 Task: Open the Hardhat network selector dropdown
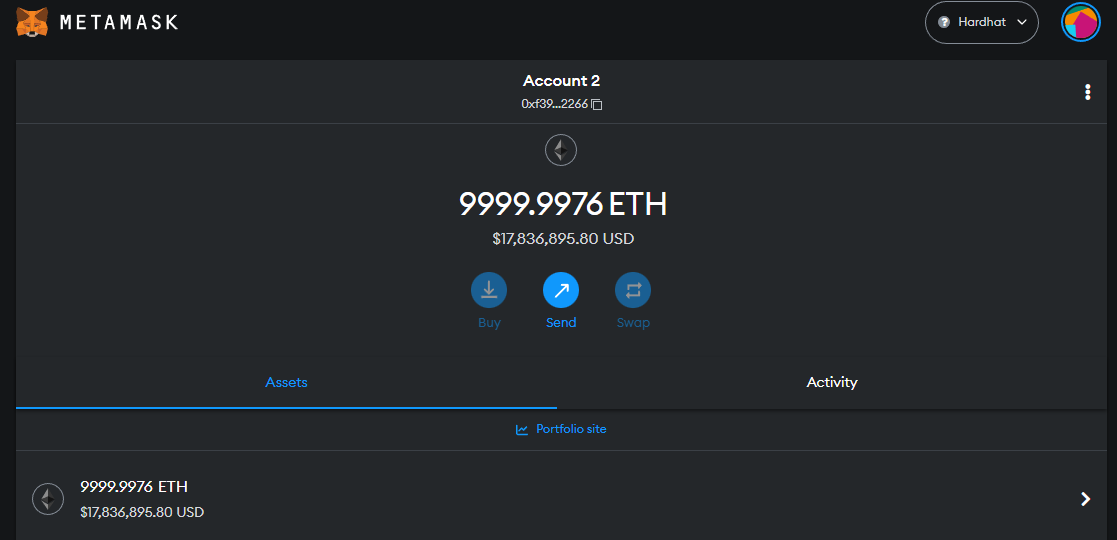tap(982, 23)
